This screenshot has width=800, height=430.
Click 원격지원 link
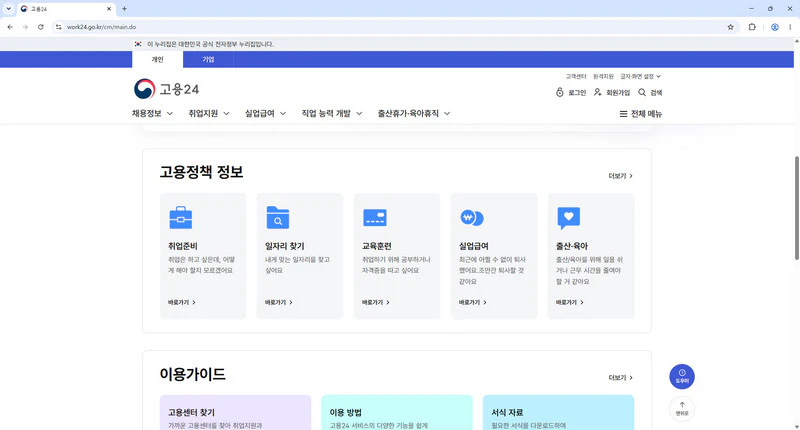(x=603, y=77)
